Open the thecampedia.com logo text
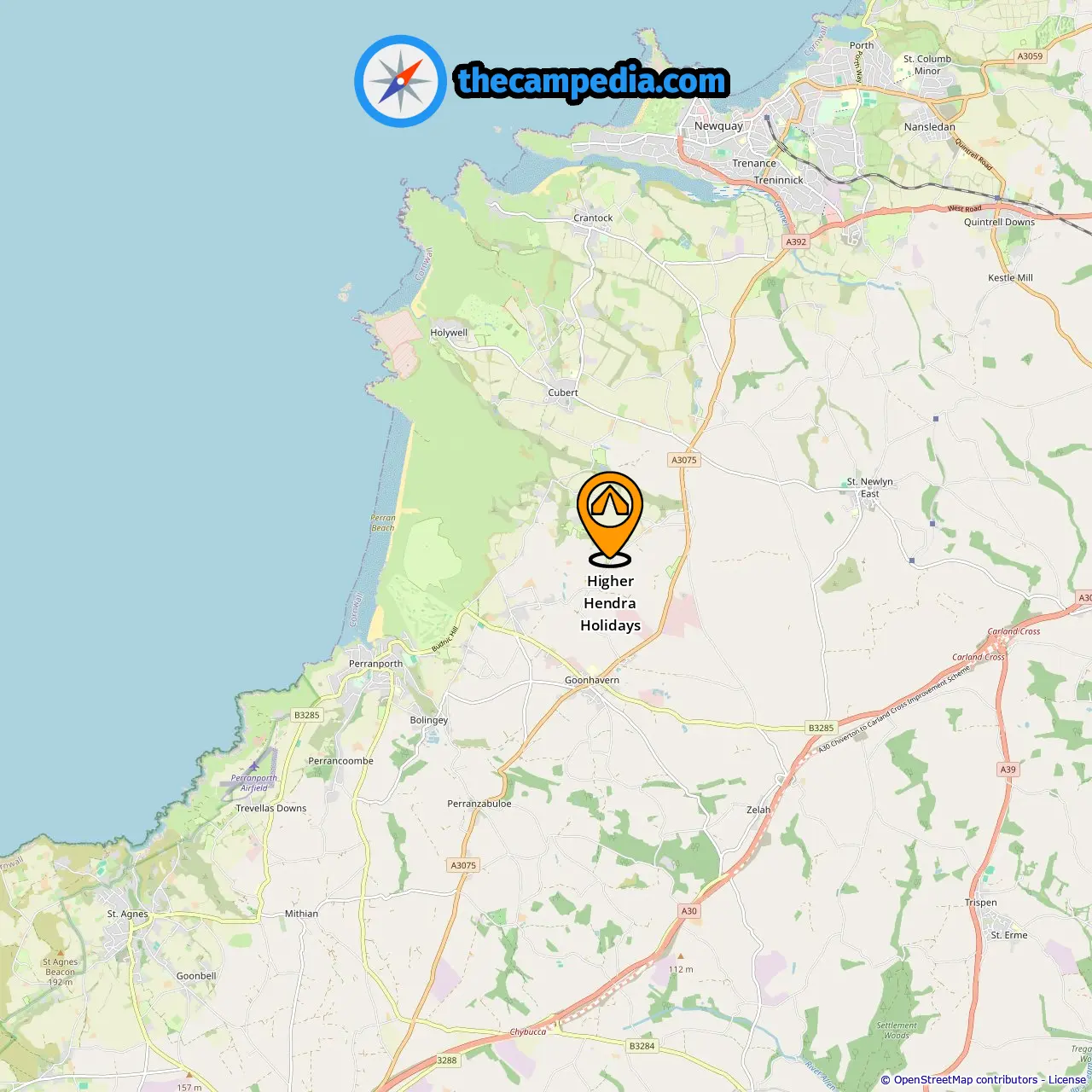 [x=592, y=81]
